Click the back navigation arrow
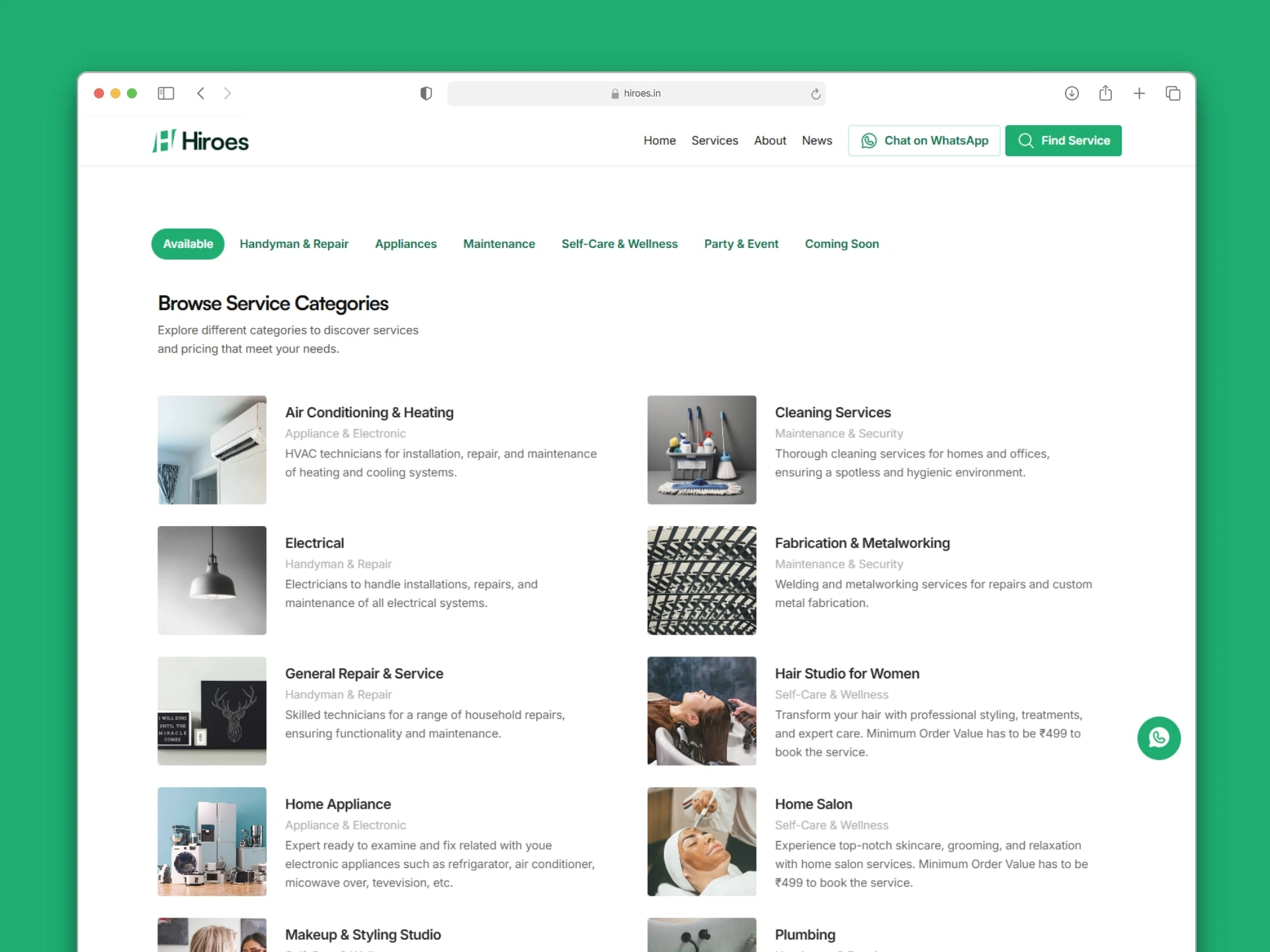Image resolution: width=1270 pixels, height=952 pixels. (202, 93)
